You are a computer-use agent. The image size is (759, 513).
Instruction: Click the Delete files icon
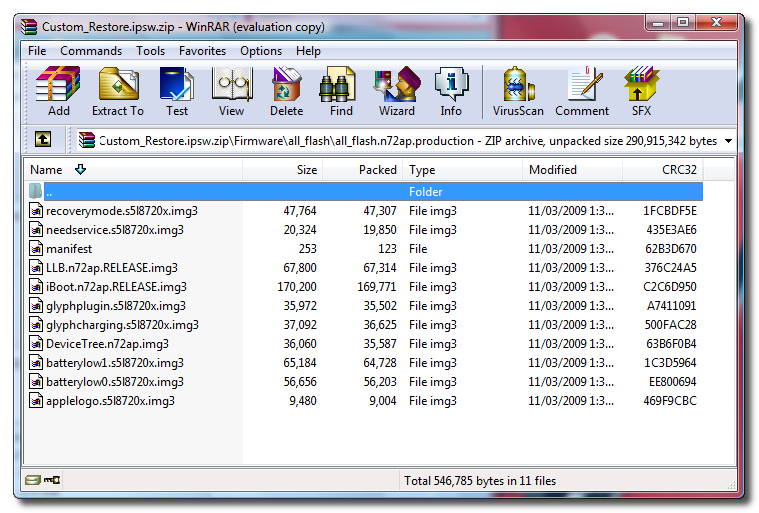(x=286, y=91)
